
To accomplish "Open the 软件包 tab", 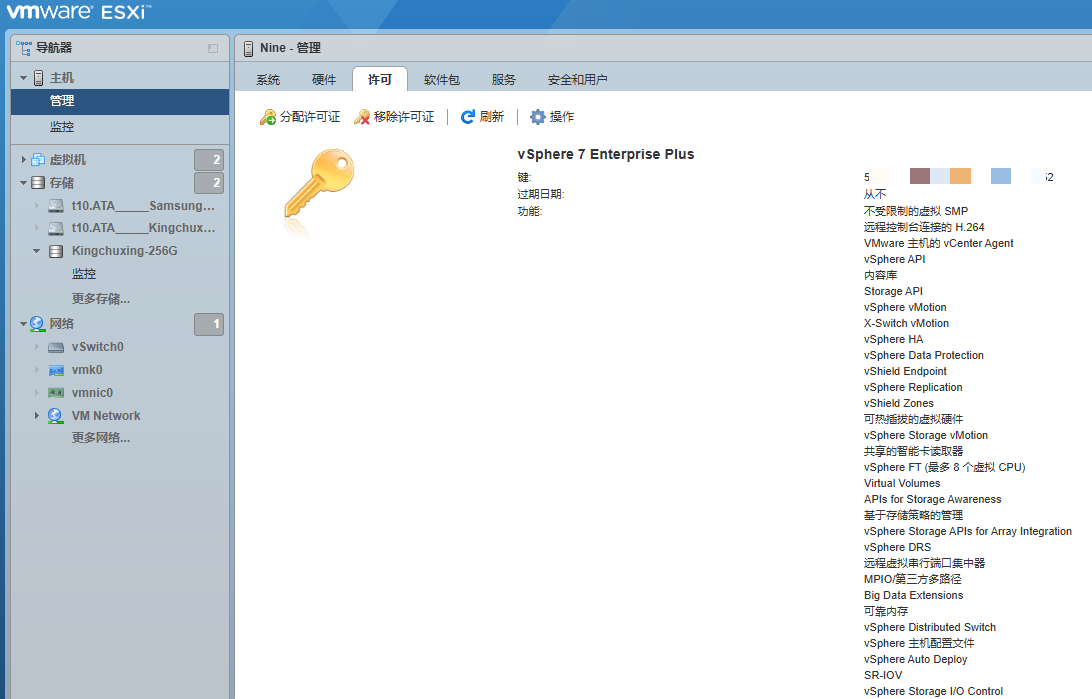I will [442, 79].
